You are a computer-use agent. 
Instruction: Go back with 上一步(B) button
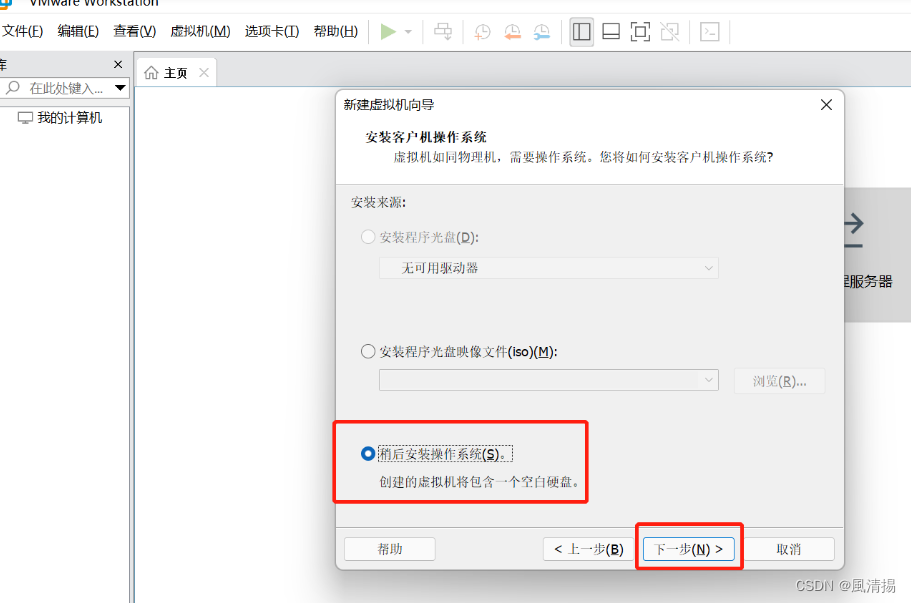point(588,549)
